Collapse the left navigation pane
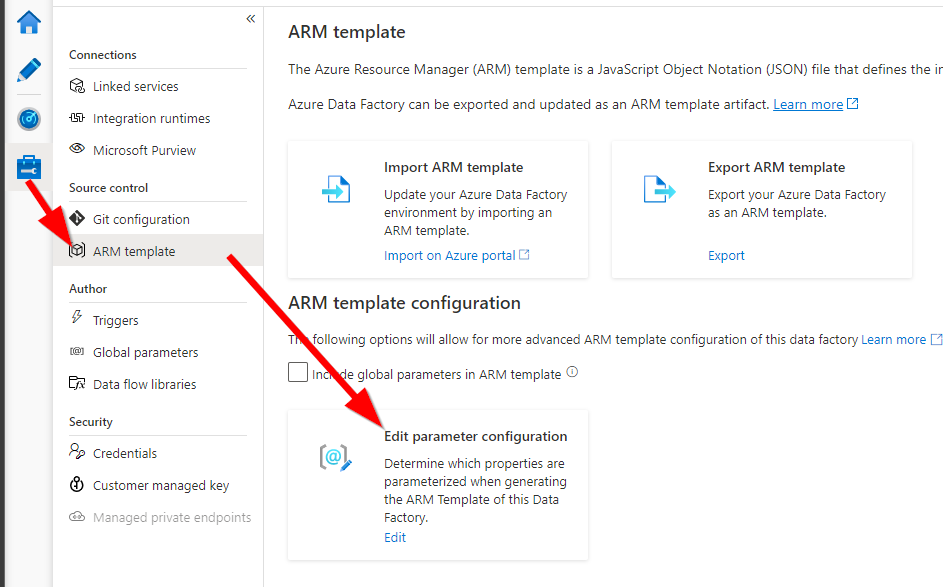Image resolution: width=943 pixels, height=587 pixels. (x=250, y=17)
